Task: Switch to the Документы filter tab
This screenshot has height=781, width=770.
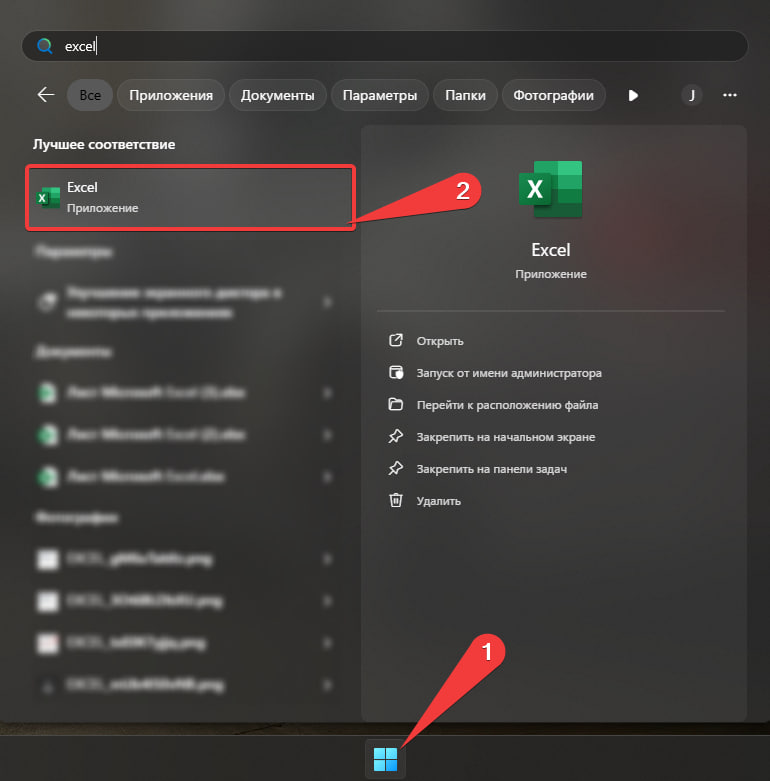Action: (278, 95)
